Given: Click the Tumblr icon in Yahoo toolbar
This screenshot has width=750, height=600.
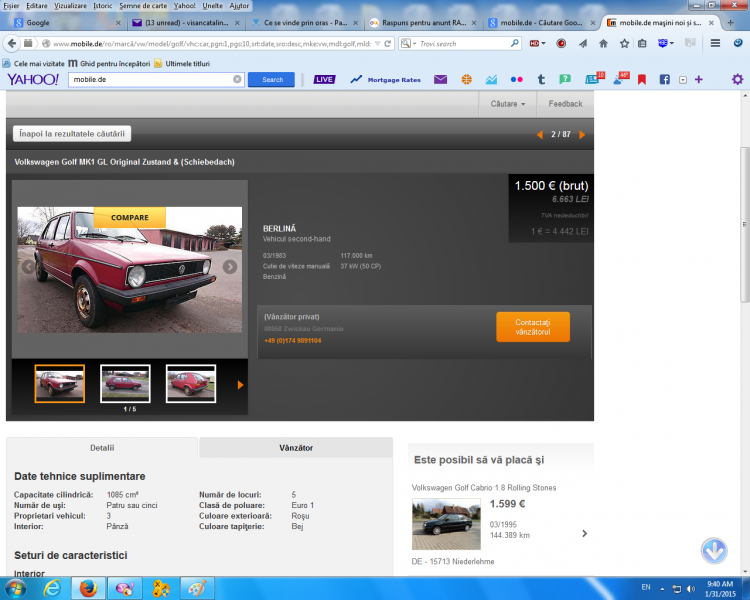Looking at the screenshot, I should point(541,79).
